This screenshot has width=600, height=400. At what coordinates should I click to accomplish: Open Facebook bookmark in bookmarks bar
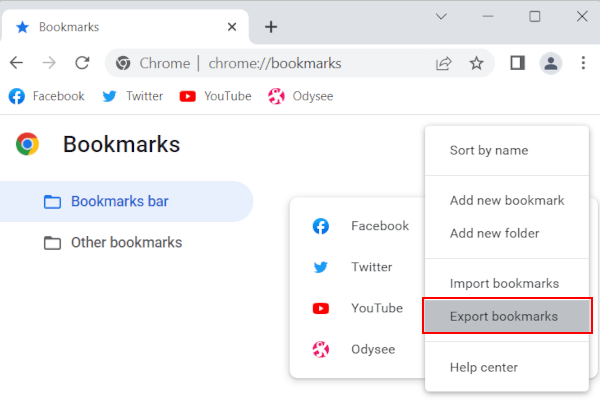point(47,96)
